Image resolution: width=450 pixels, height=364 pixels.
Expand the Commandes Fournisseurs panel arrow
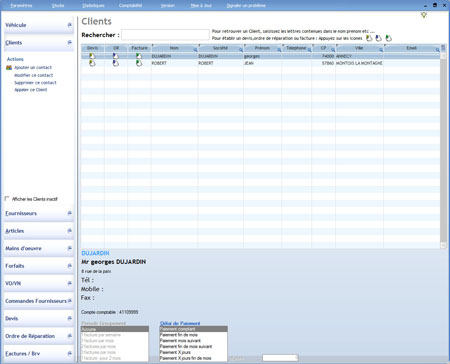(x=69, y=301)
